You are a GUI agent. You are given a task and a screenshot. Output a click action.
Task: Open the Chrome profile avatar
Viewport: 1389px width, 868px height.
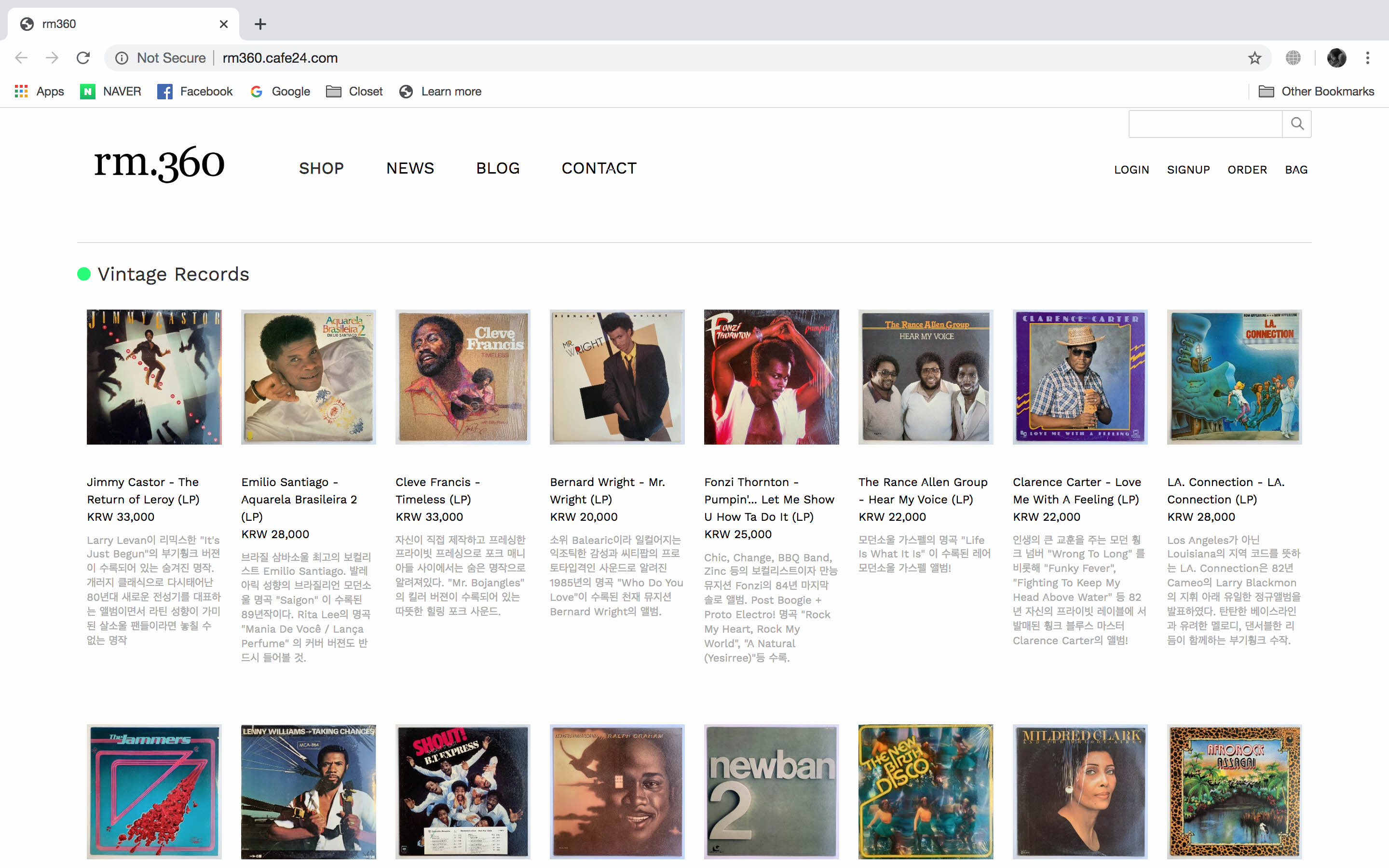coord(1337,58)
